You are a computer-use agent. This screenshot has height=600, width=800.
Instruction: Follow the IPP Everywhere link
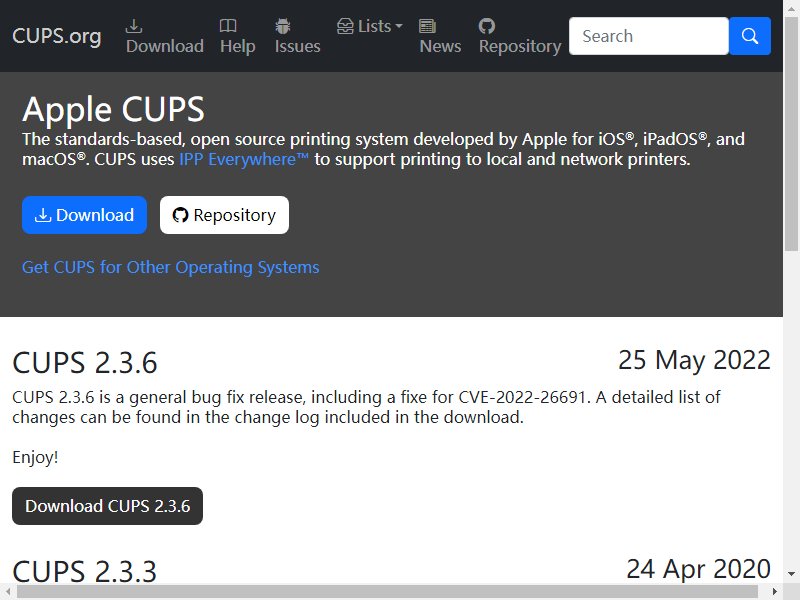[244, 159]
